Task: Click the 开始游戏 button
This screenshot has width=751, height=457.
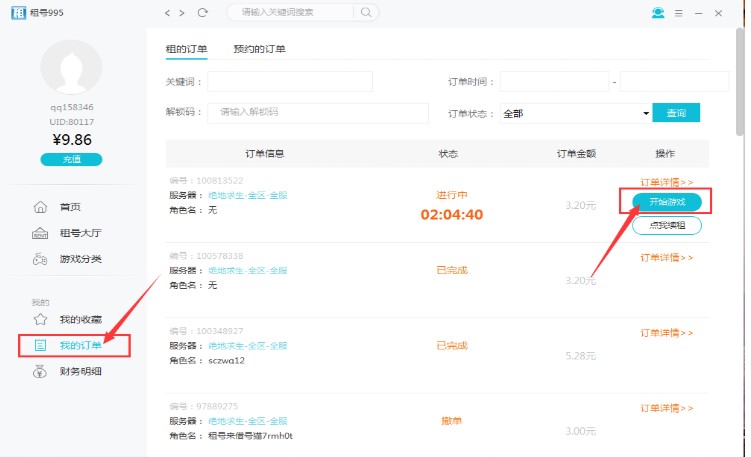Action: tap(667, 202)
